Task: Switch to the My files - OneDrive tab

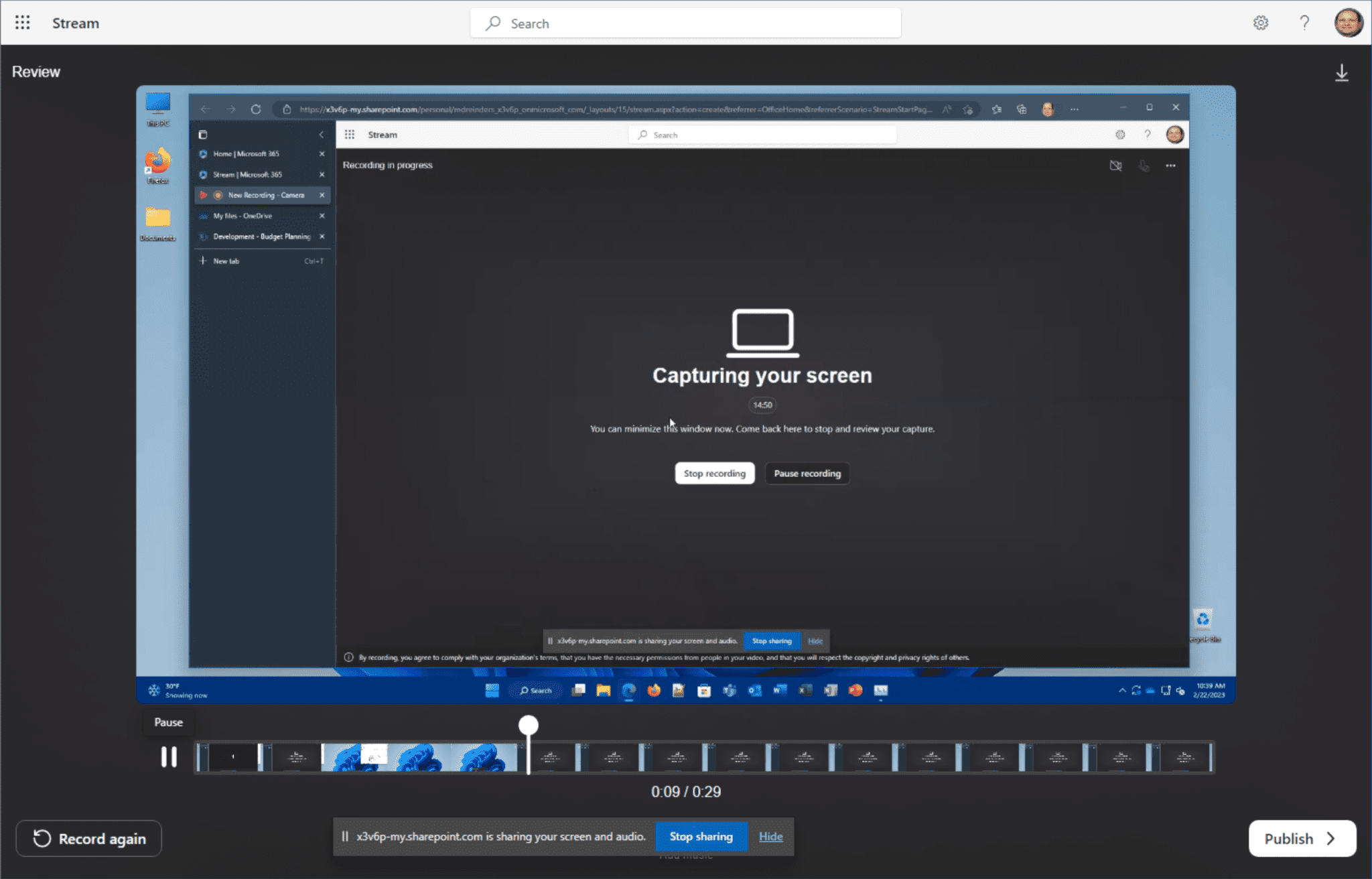Action: pos(261,215)
